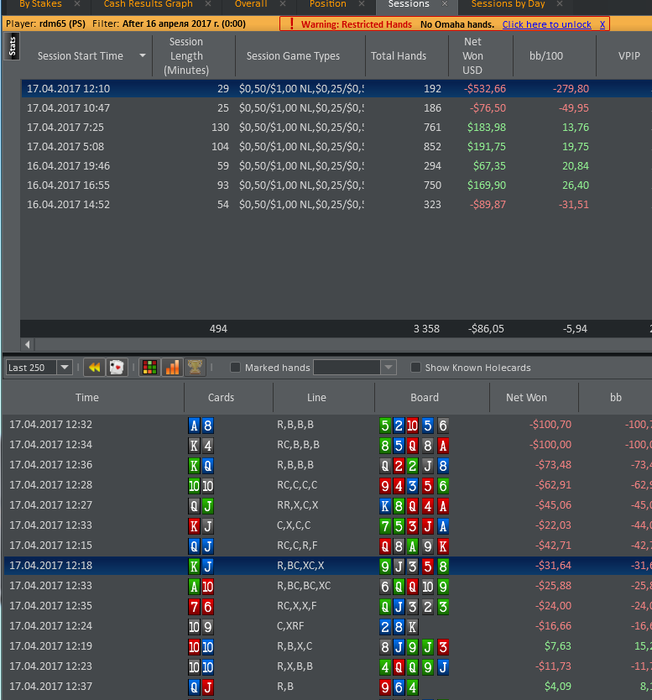This screenshot has width=652, height=700.
Task: Open the Last 250 hands dropdown
Action: coord(65,368)
